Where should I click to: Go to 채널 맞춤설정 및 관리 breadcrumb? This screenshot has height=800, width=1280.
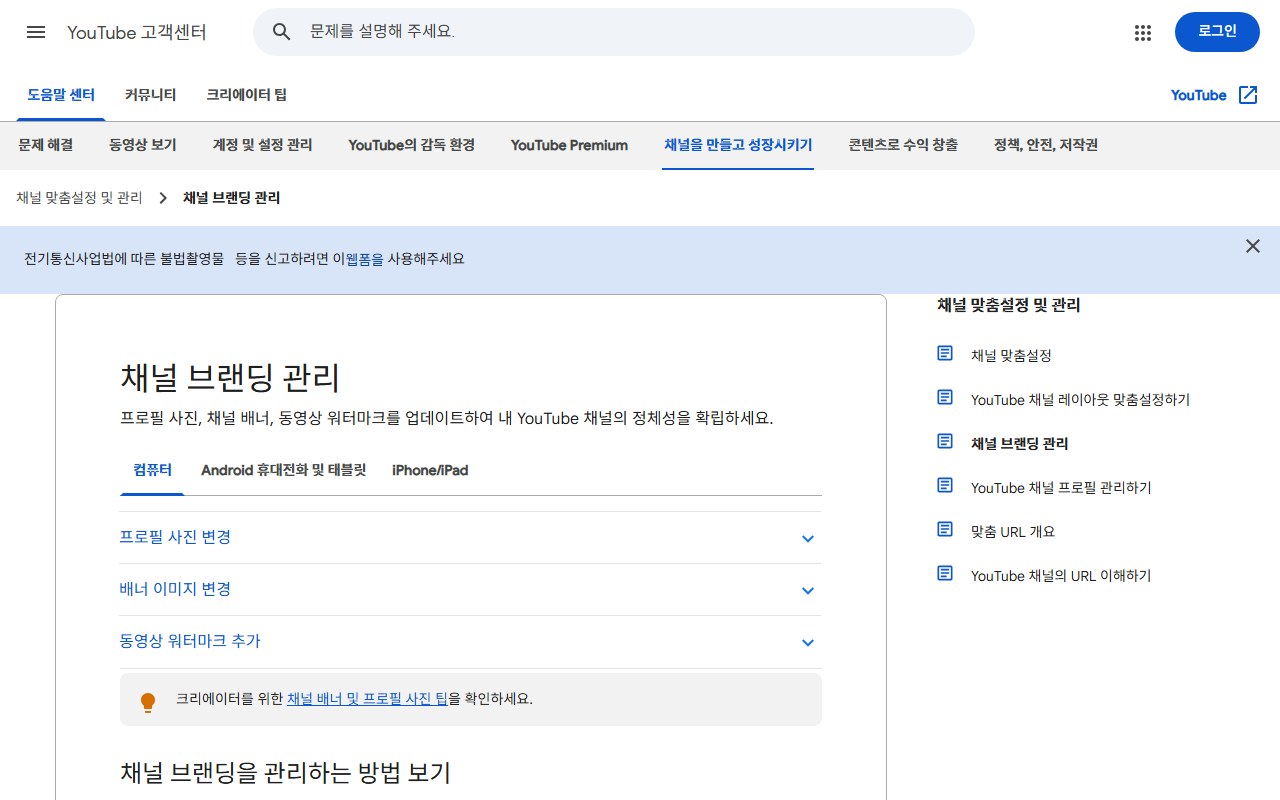[79, 198]
